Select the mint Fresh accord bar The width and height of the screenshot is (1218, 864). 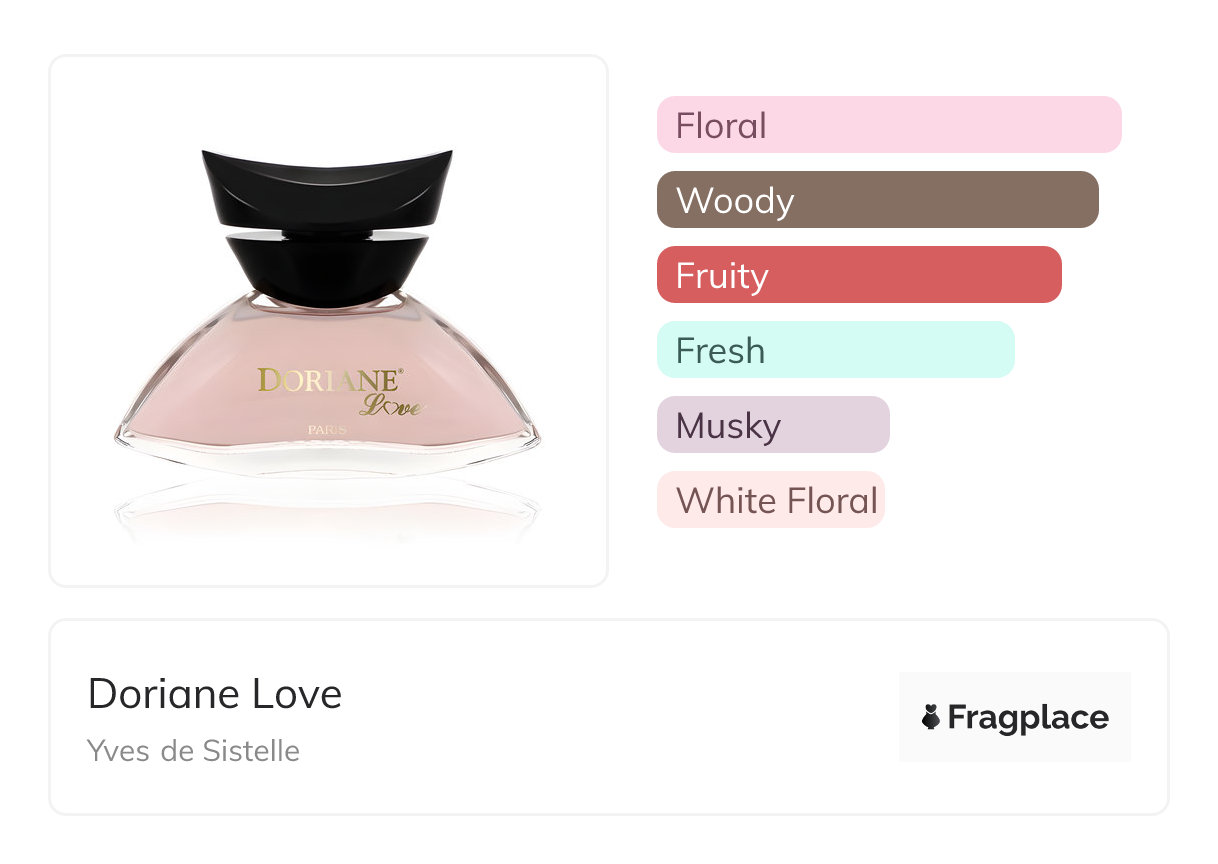[x=835, y=350]
